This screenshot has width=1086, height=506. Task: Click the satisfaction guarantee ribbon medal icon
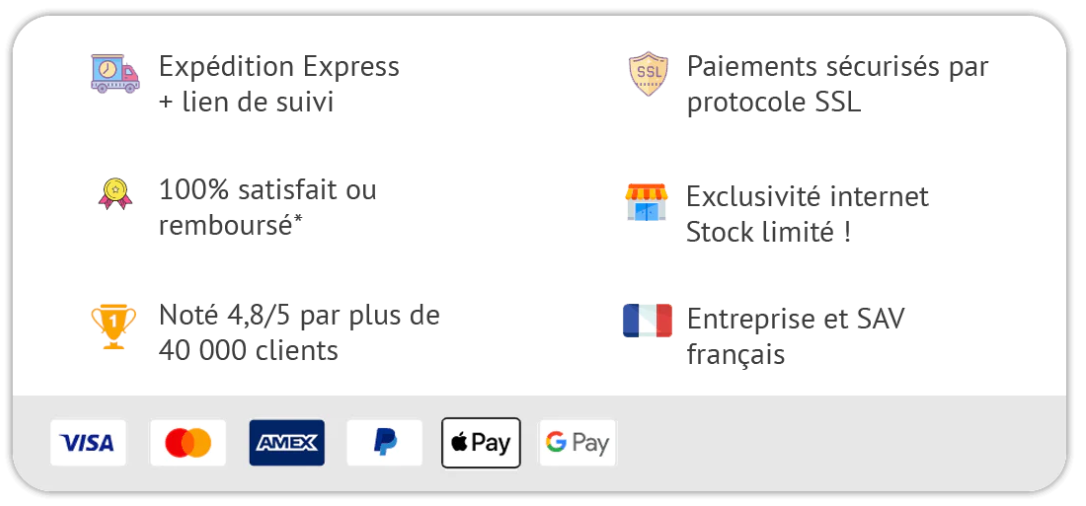click(114, 193)
